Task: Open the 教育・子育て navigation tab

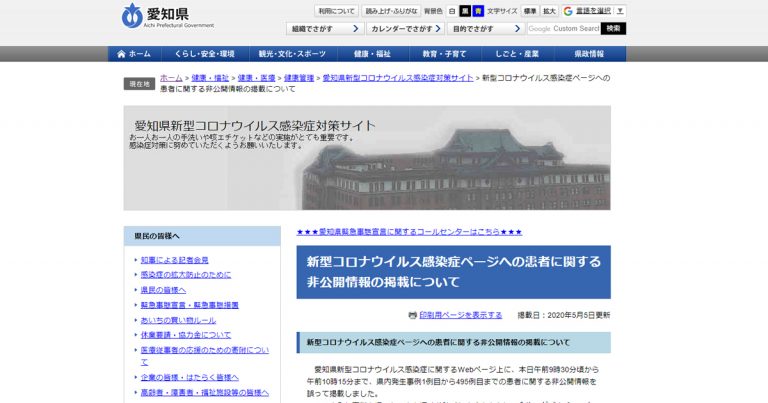Action: pyautogui.click(x=445, y=54)
